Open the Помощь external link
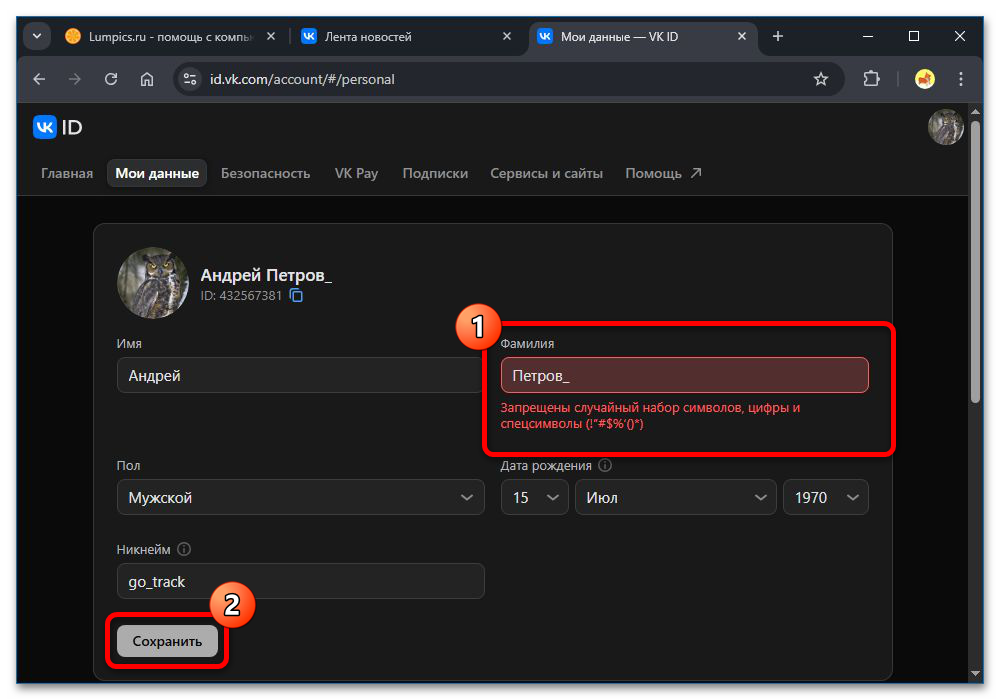 click(x=663, y=173)
